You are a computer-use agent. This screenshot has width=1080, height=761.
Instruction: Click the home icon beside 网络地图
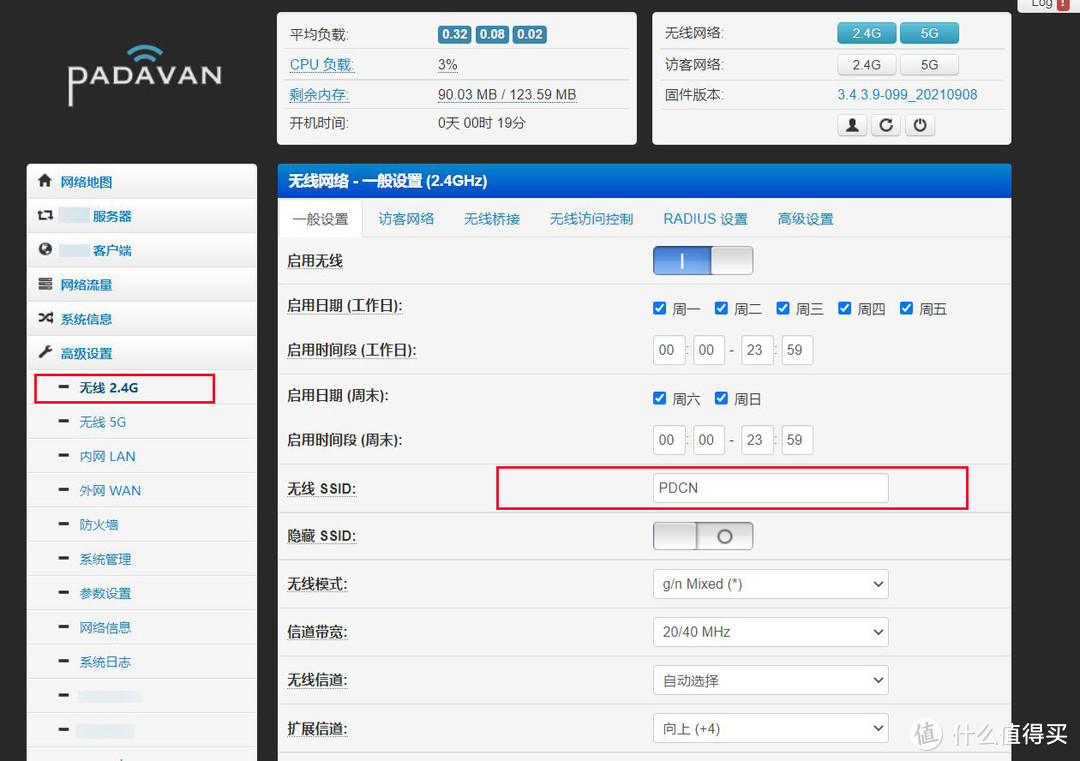tap(44, 181)
